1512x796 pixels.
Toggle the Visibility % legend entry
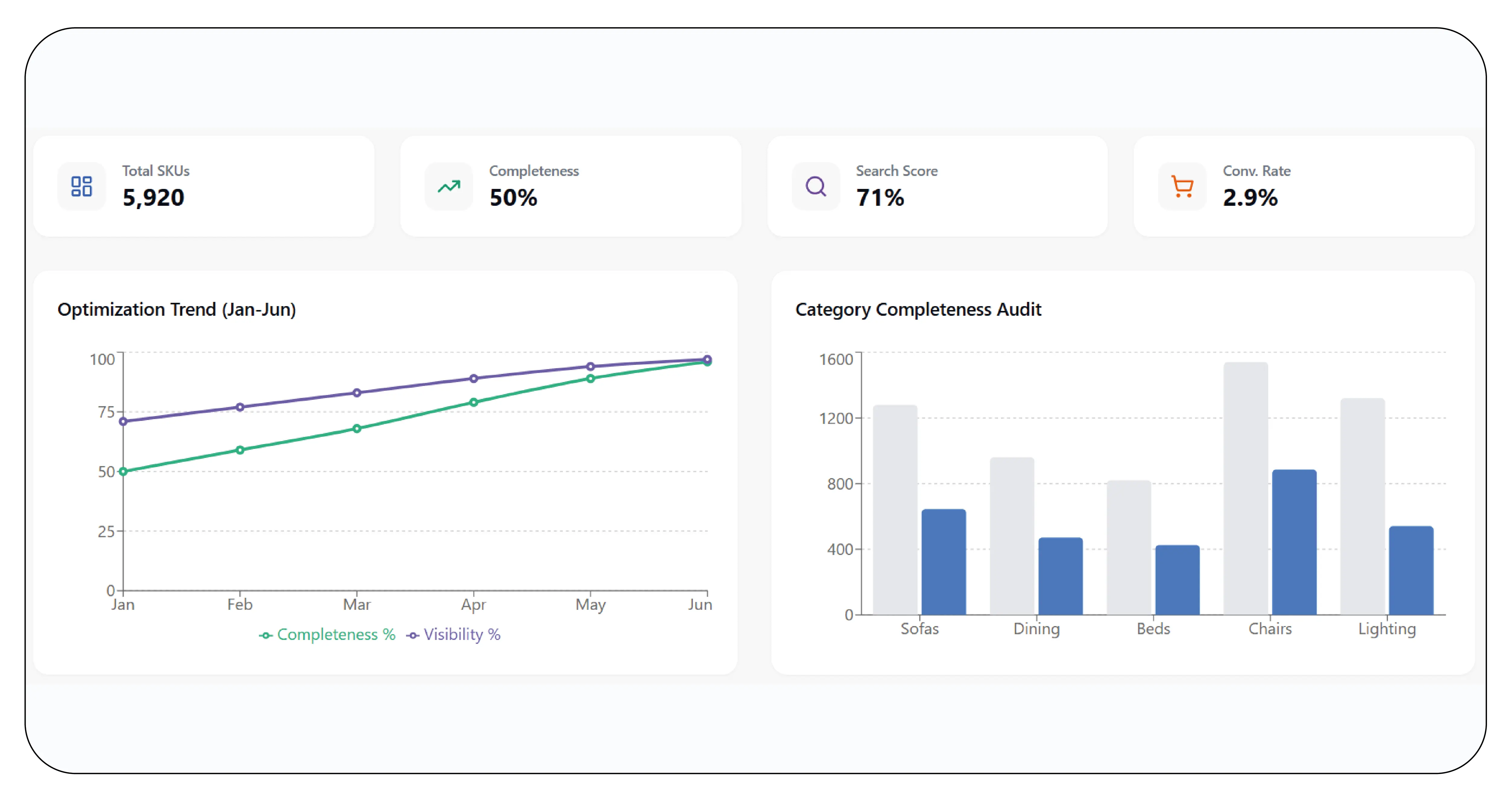453,635
